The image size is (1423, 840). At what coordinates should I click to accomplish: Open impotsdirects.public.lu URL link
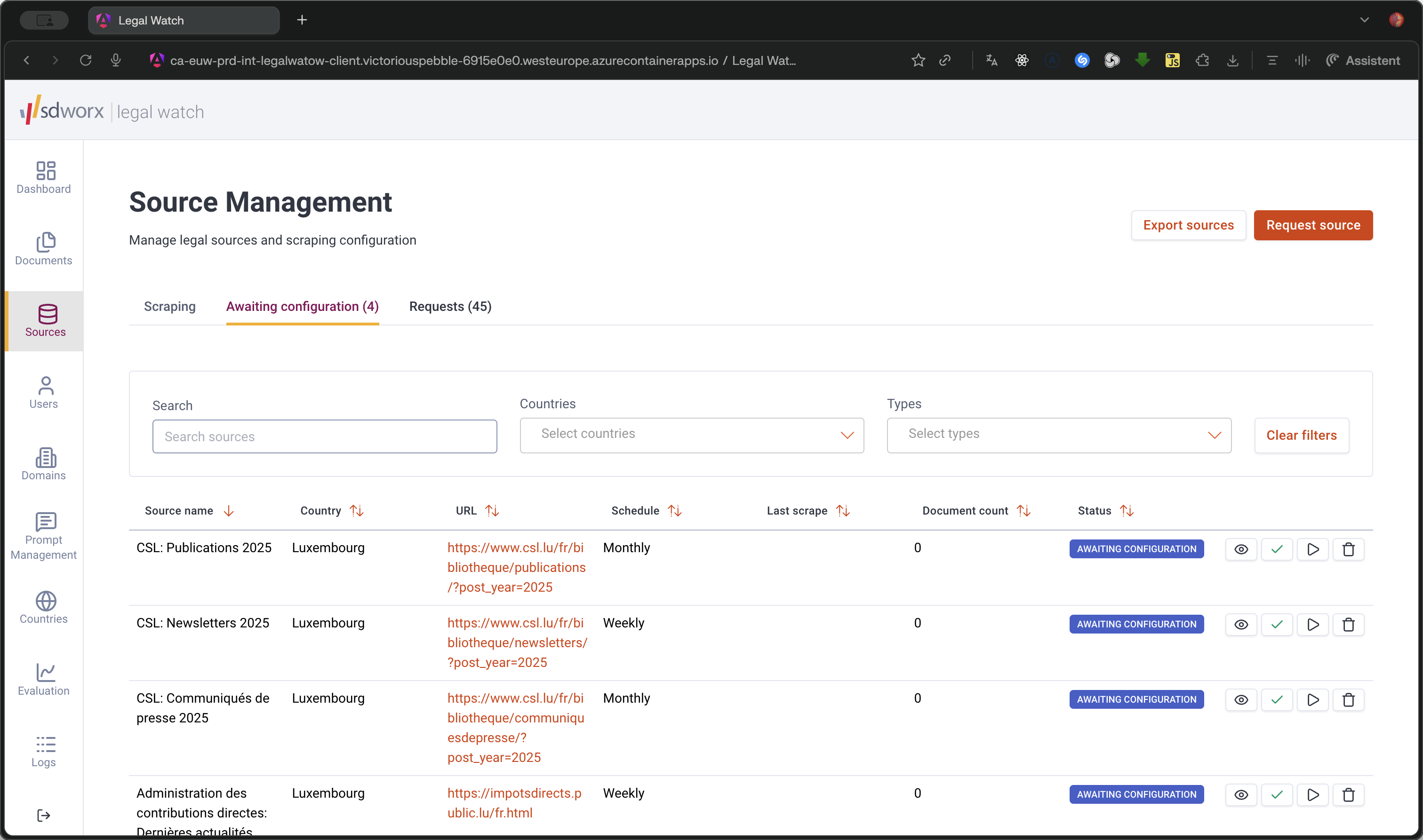click(514, 803)
